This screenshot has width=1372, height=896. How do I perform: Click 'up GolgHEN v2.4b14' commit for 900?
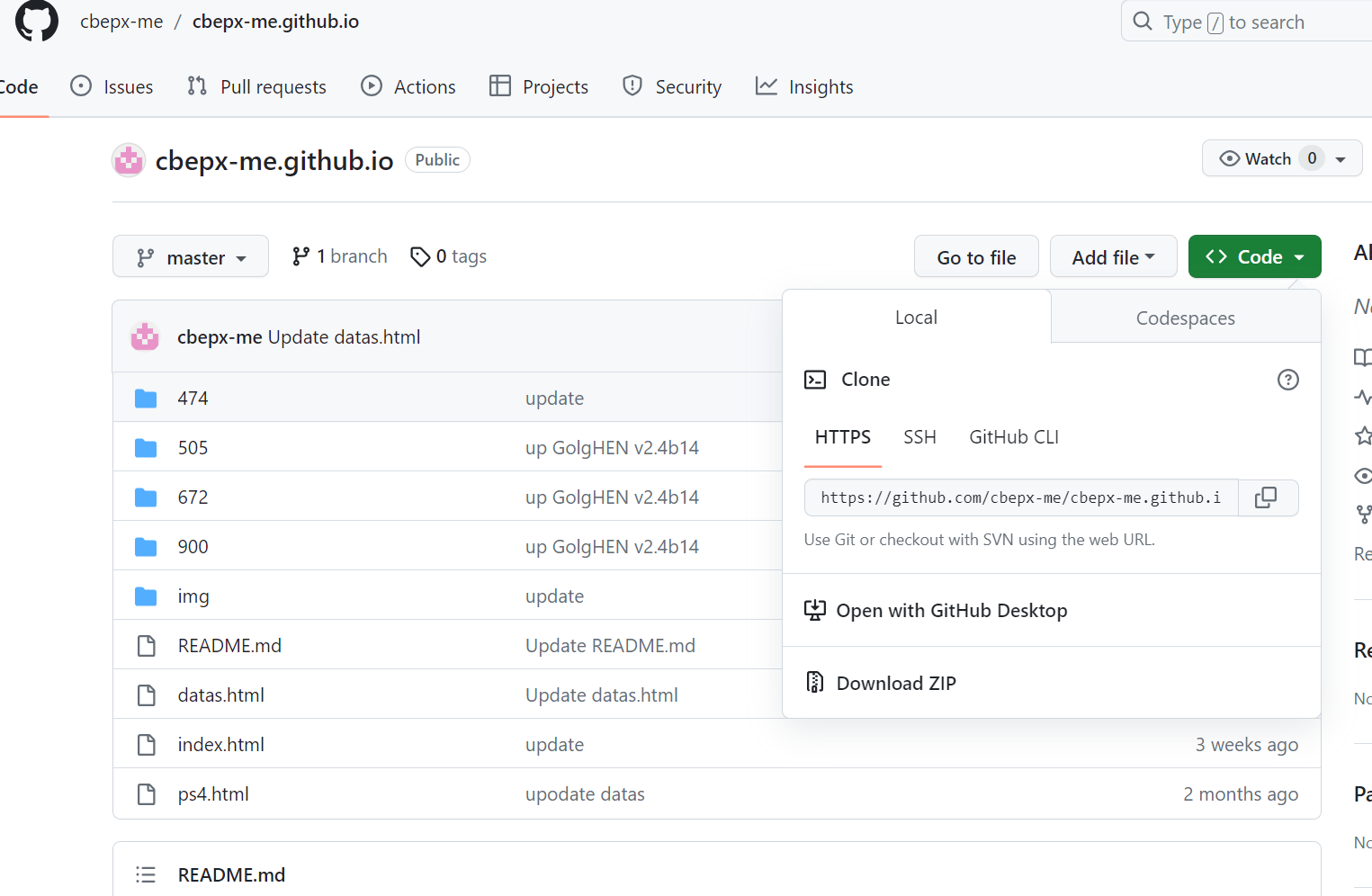pos(612,547)
